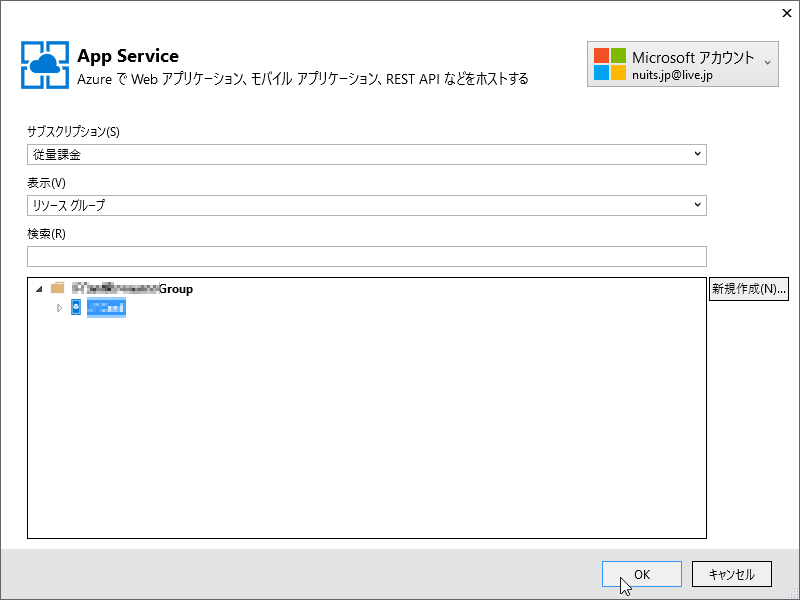
Task: Click the App Service cloud icon
Action: (x=45, y=65)
